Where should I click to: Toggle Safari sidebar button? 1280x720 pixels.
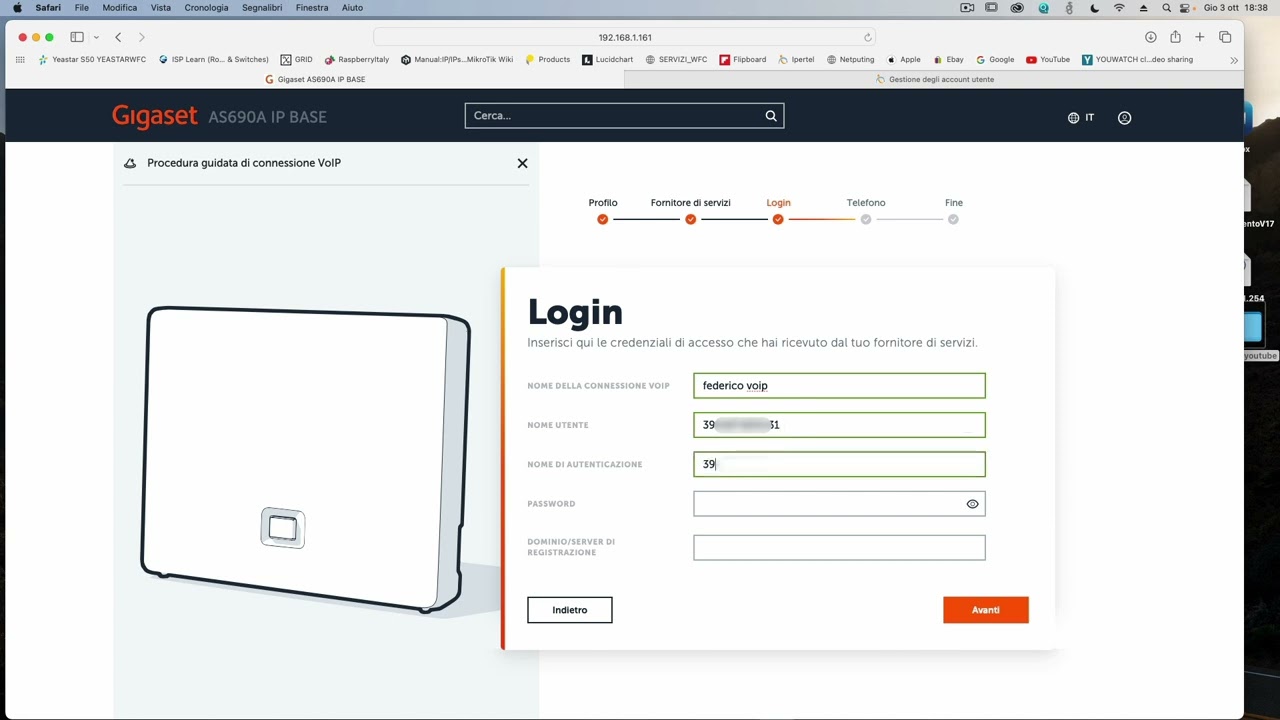[77, 37]
